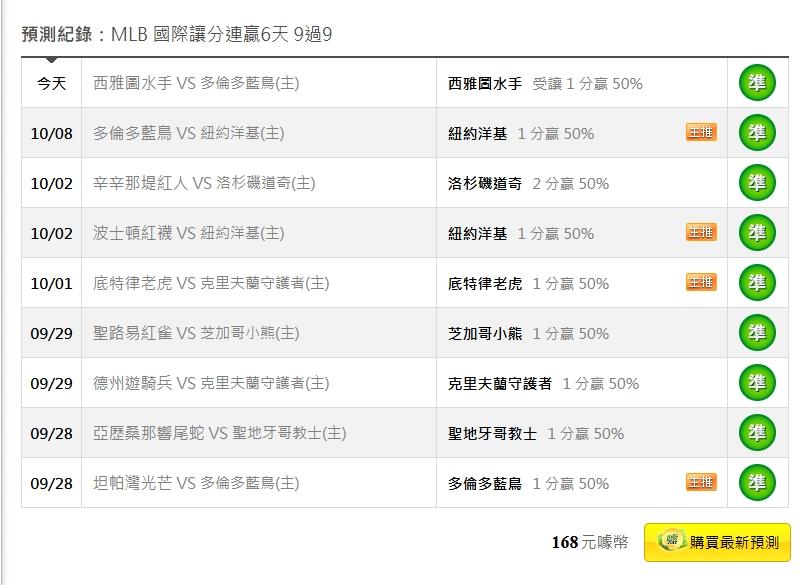Click the orange 主推 badge in the 10/08 row
805x585 pixels.
(701, 132)
